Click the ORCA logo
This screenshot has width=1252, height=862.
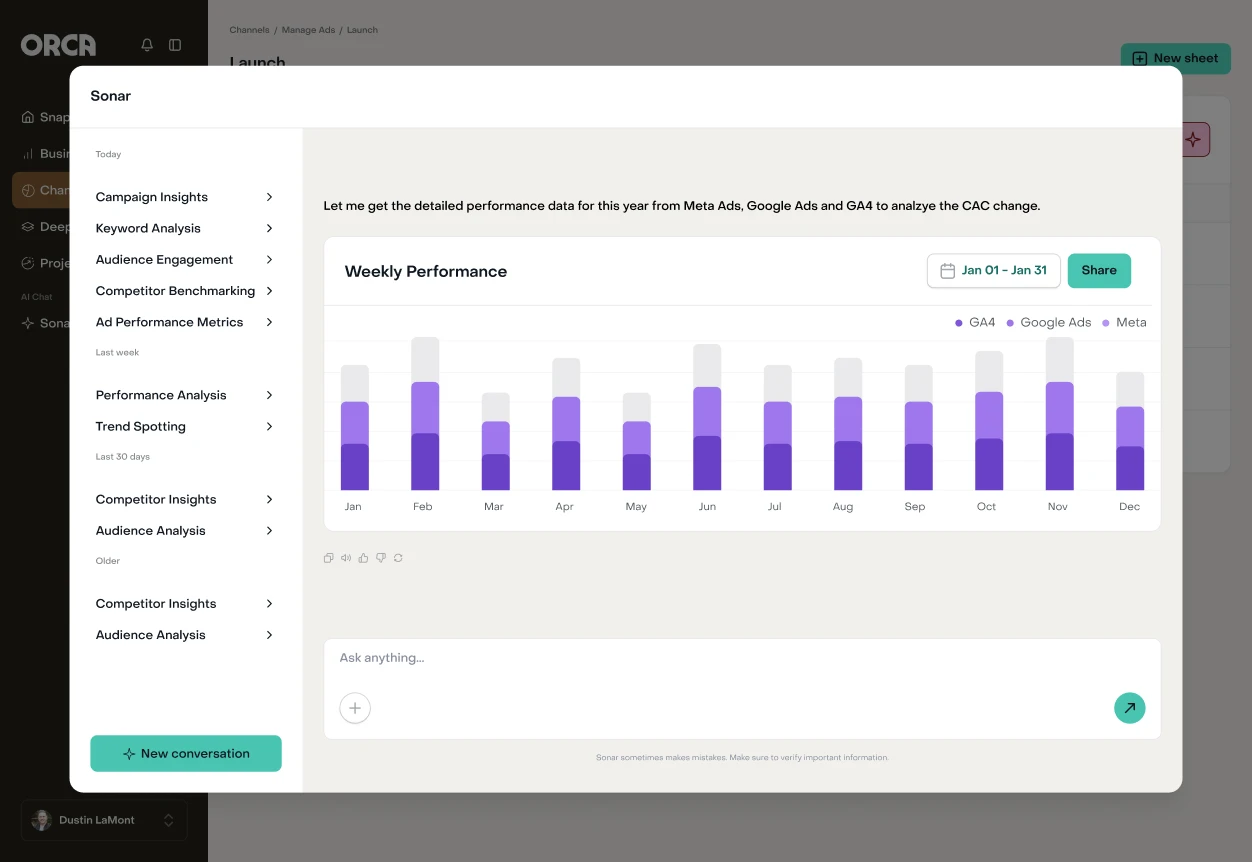[59, 45]
